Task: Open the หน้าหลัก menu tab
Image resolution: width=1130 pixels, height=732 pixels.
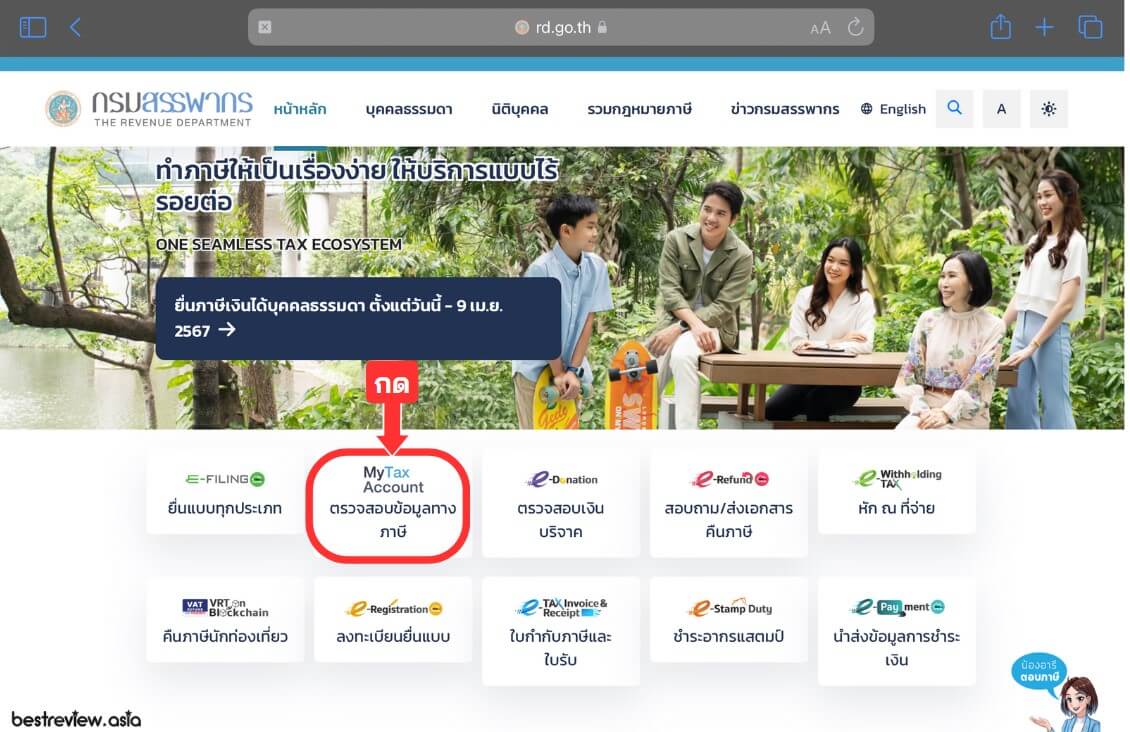Action: coord(300,110)
